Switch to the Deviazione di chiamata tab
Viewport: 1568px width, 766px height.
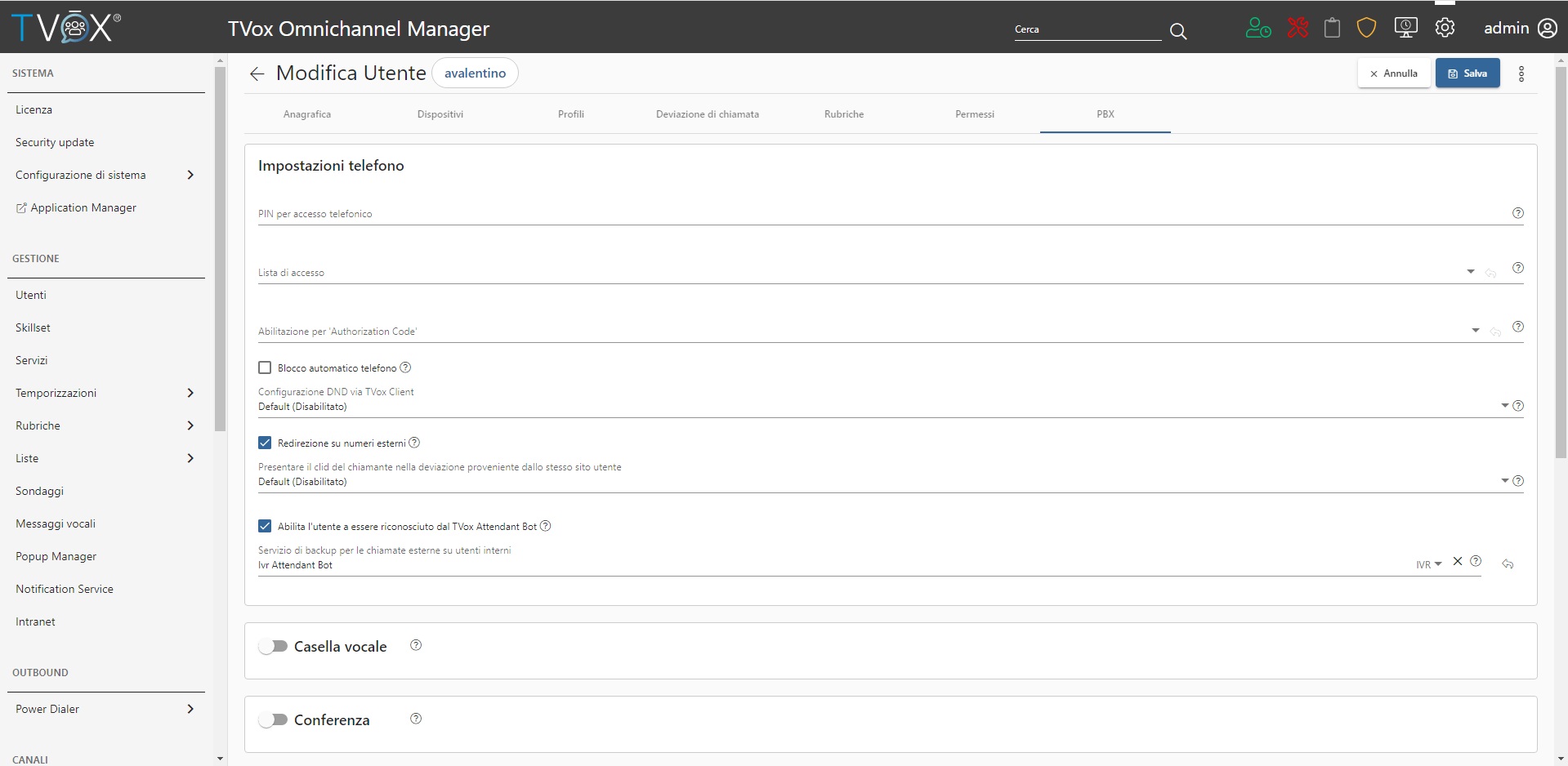point(708,114)
